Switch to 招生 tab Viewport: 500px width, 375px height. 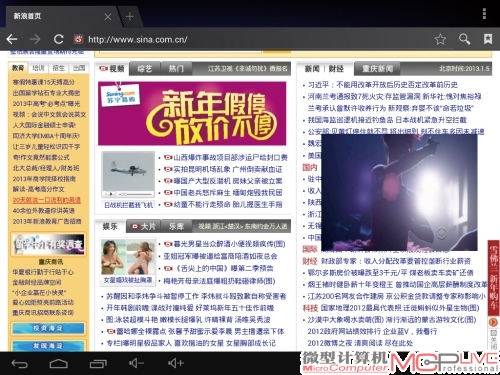[x=59, y=68]
